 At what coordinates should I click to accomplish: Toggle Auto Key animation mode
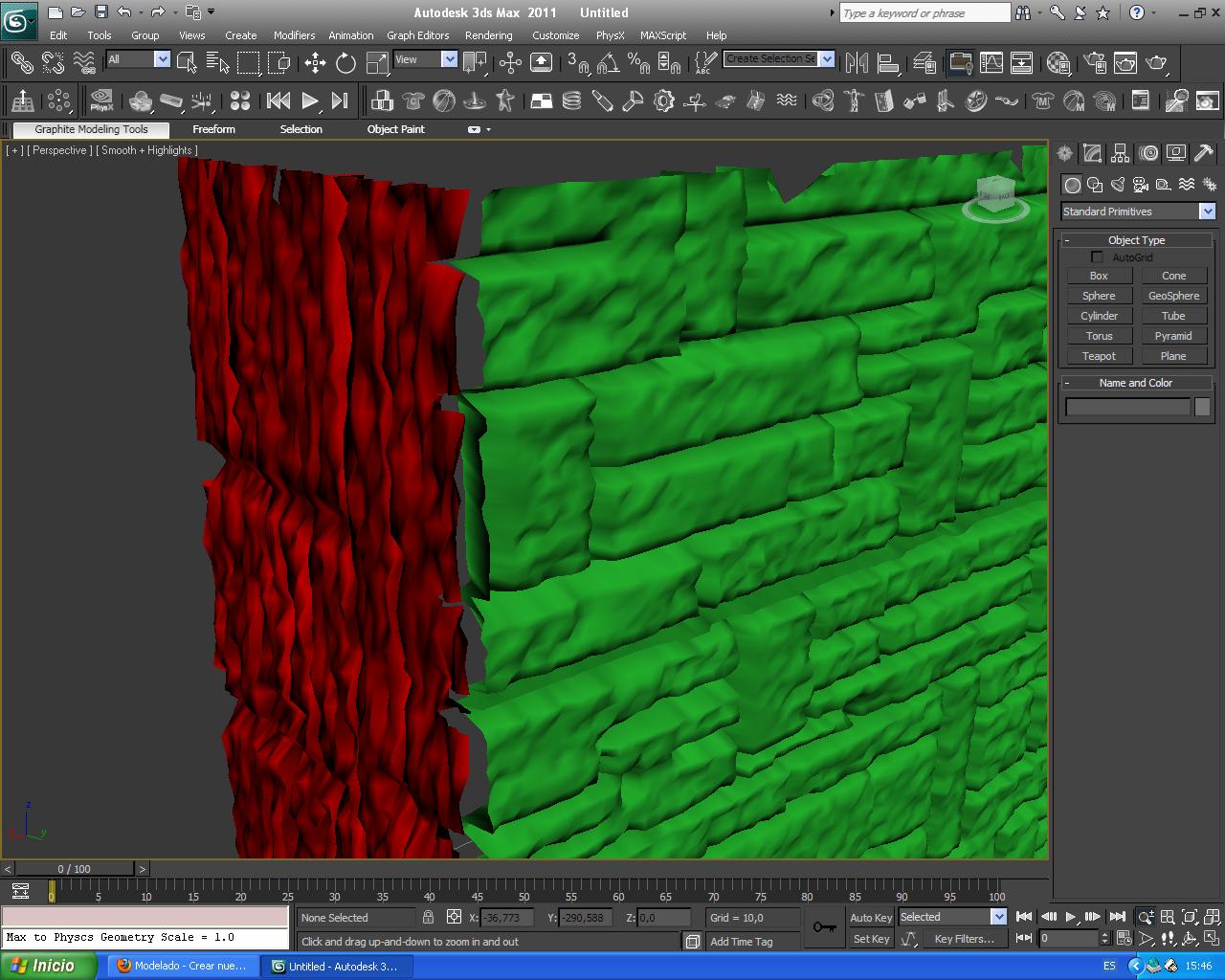point(871,917)
